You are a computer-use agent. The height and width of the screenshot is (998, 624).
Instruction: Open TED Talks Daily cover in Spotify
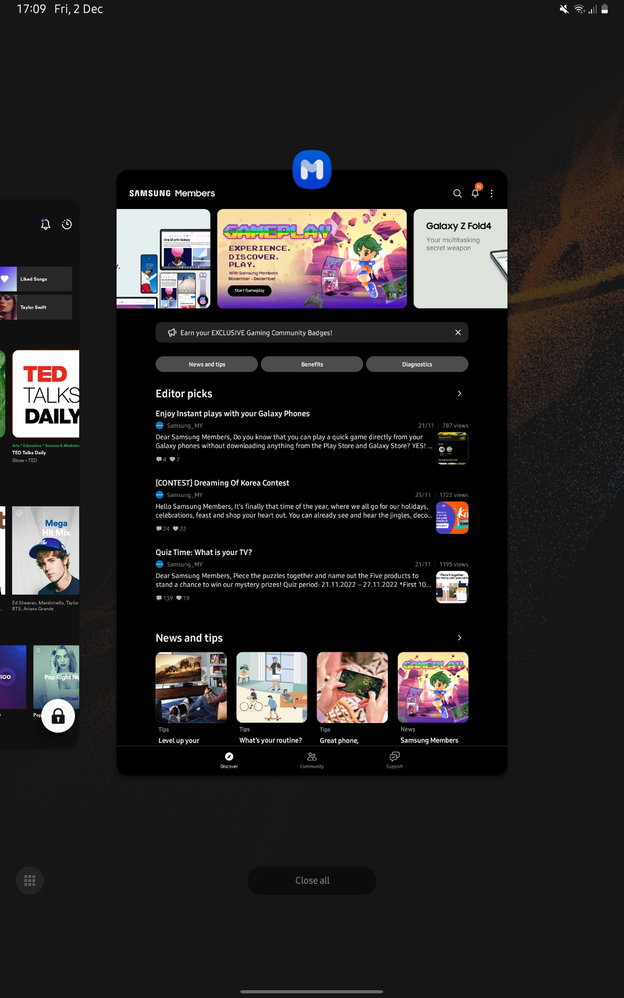point(46,394)
